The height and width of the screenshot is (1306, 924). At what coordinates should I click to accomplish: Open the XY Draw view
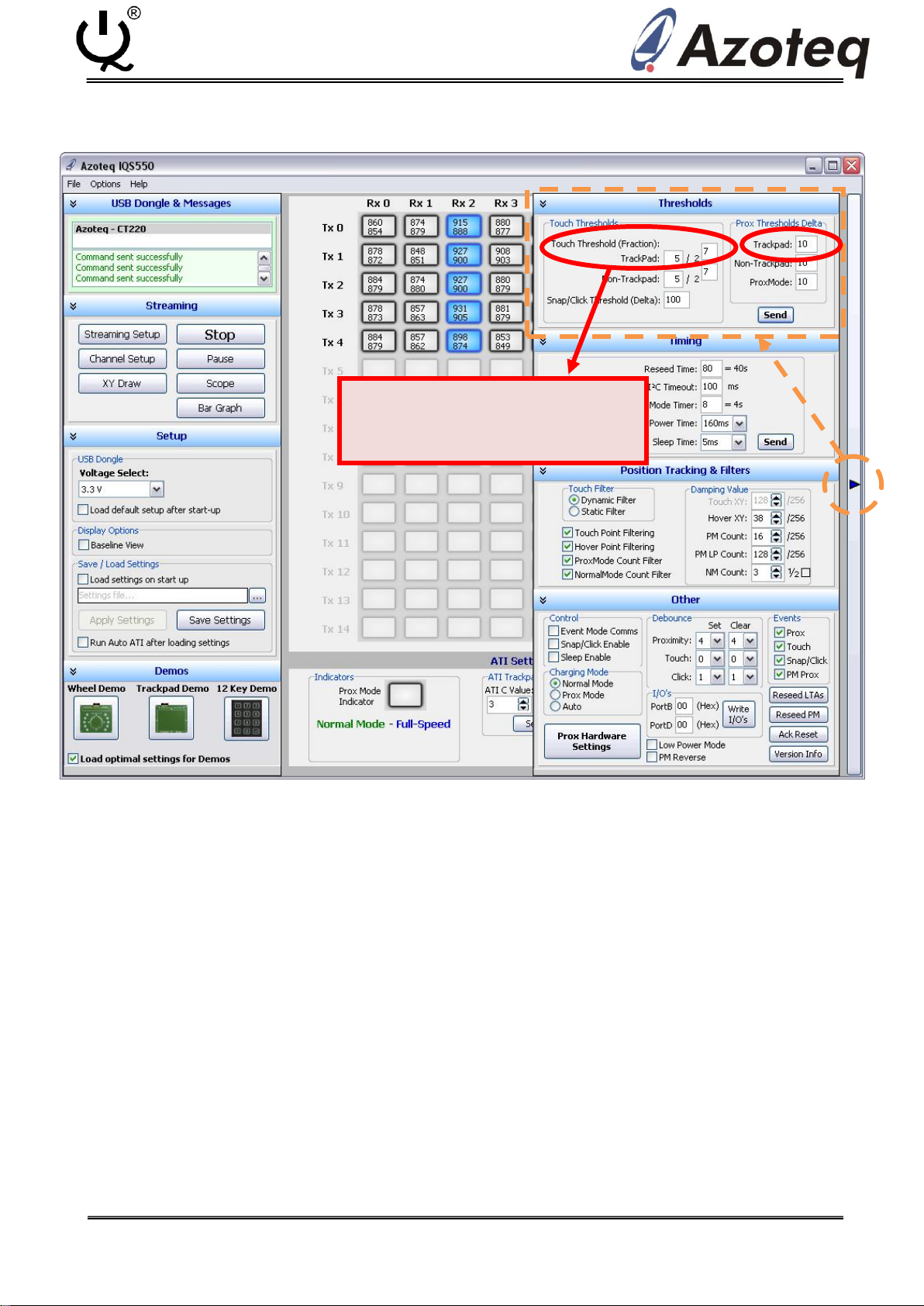click(122, 384)
